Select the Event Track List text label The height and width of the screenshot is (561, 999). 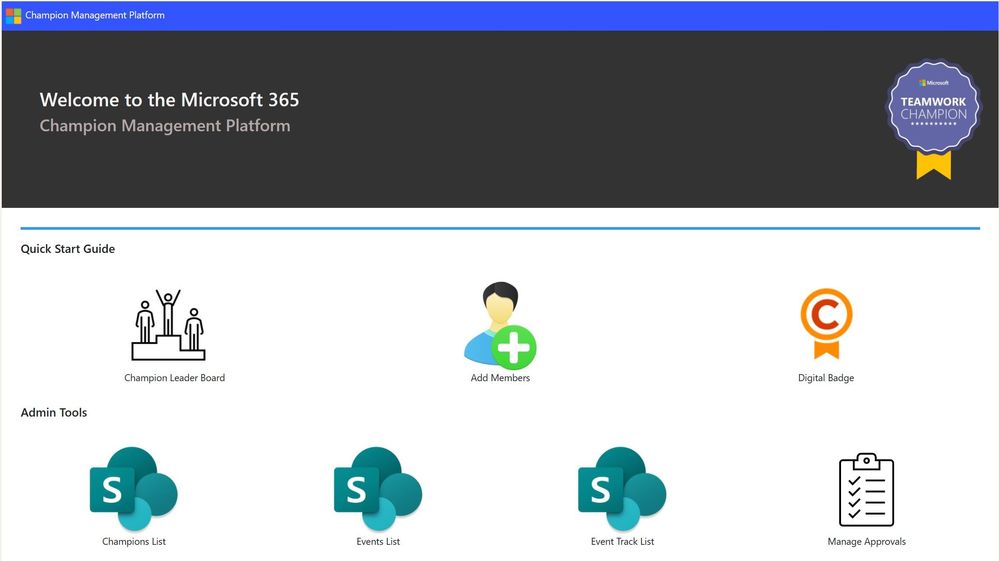pos(622,541)
